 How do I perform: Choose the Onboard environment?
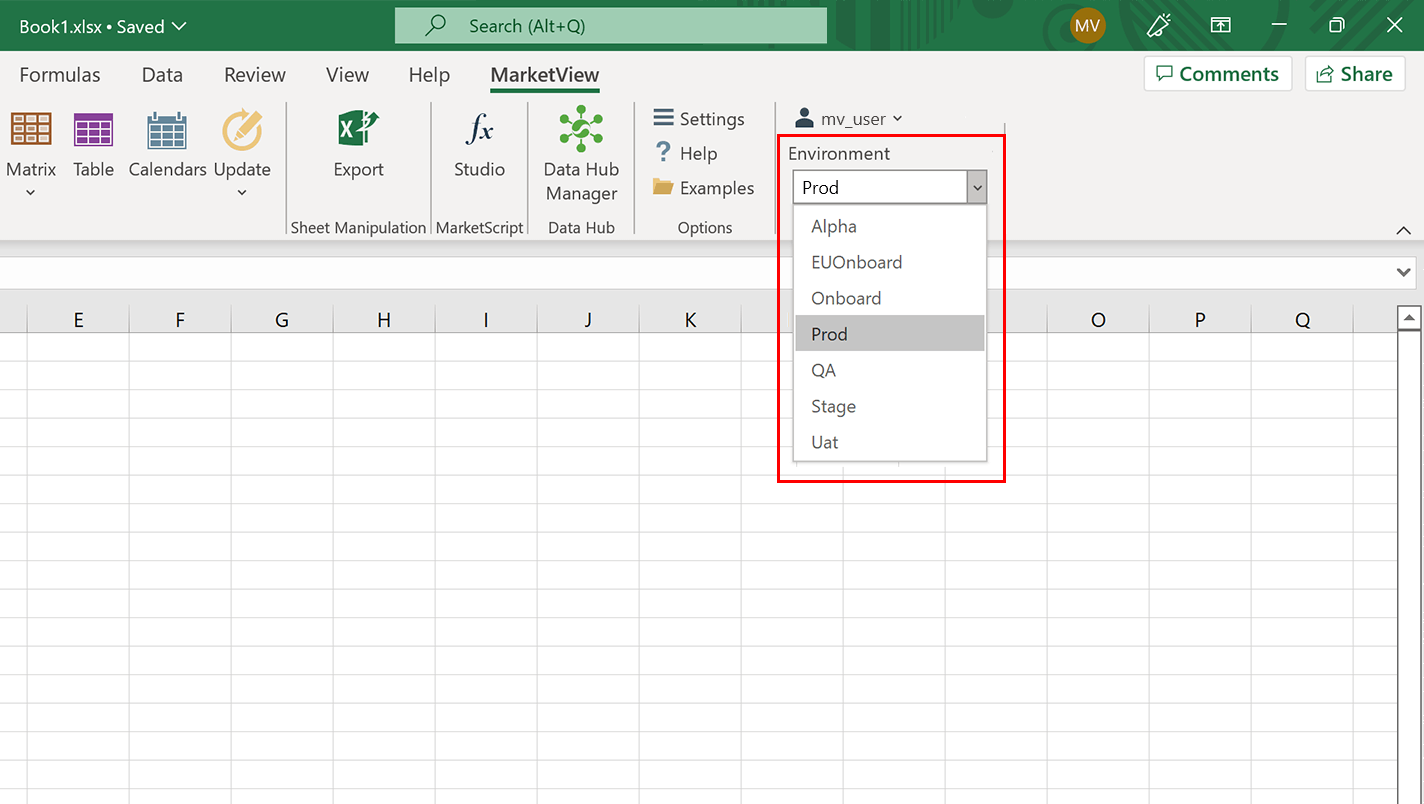pos(890,298)
